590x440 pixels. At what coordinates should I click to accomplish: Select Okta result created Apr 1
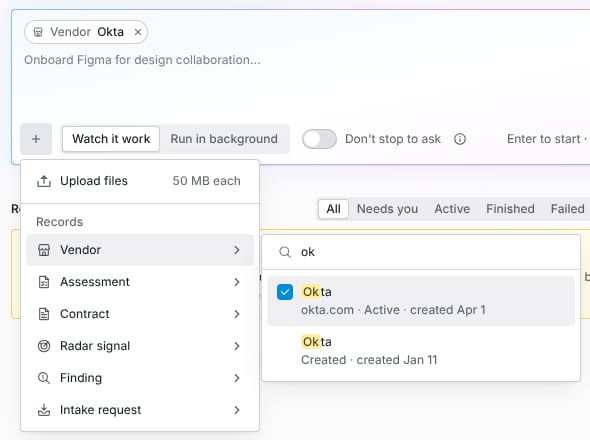coord(421,301)
